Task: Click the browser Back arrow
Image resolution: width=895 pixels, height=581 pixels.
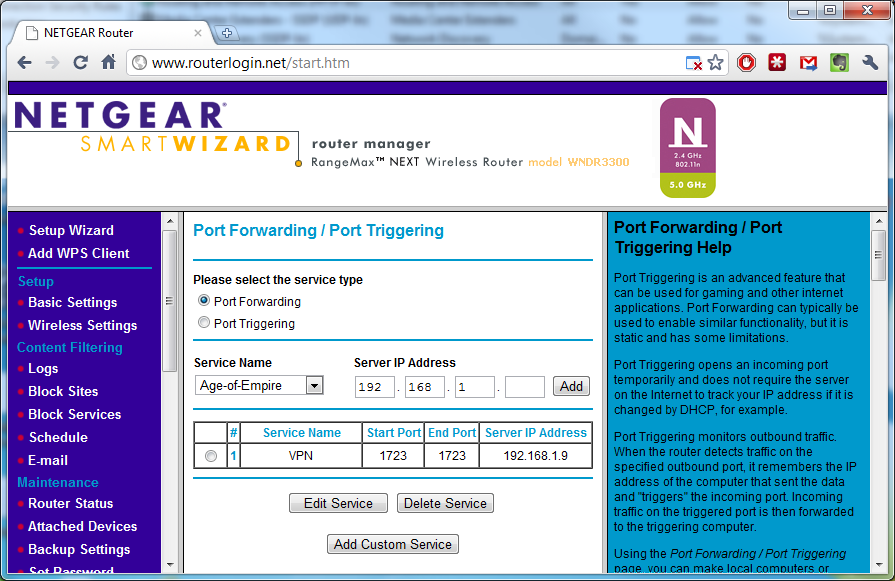Action: [x=24, y=62]
